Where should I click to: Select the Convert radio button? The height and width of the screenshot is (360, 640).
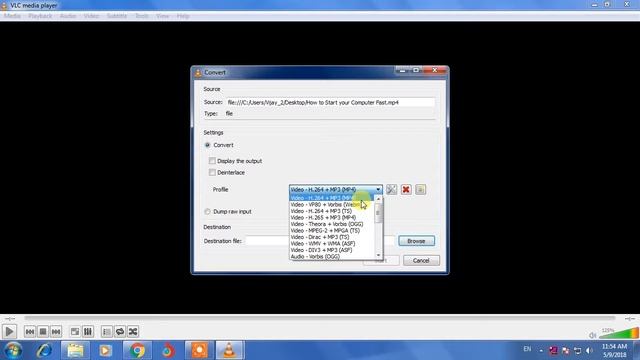(x=207, y=145)
